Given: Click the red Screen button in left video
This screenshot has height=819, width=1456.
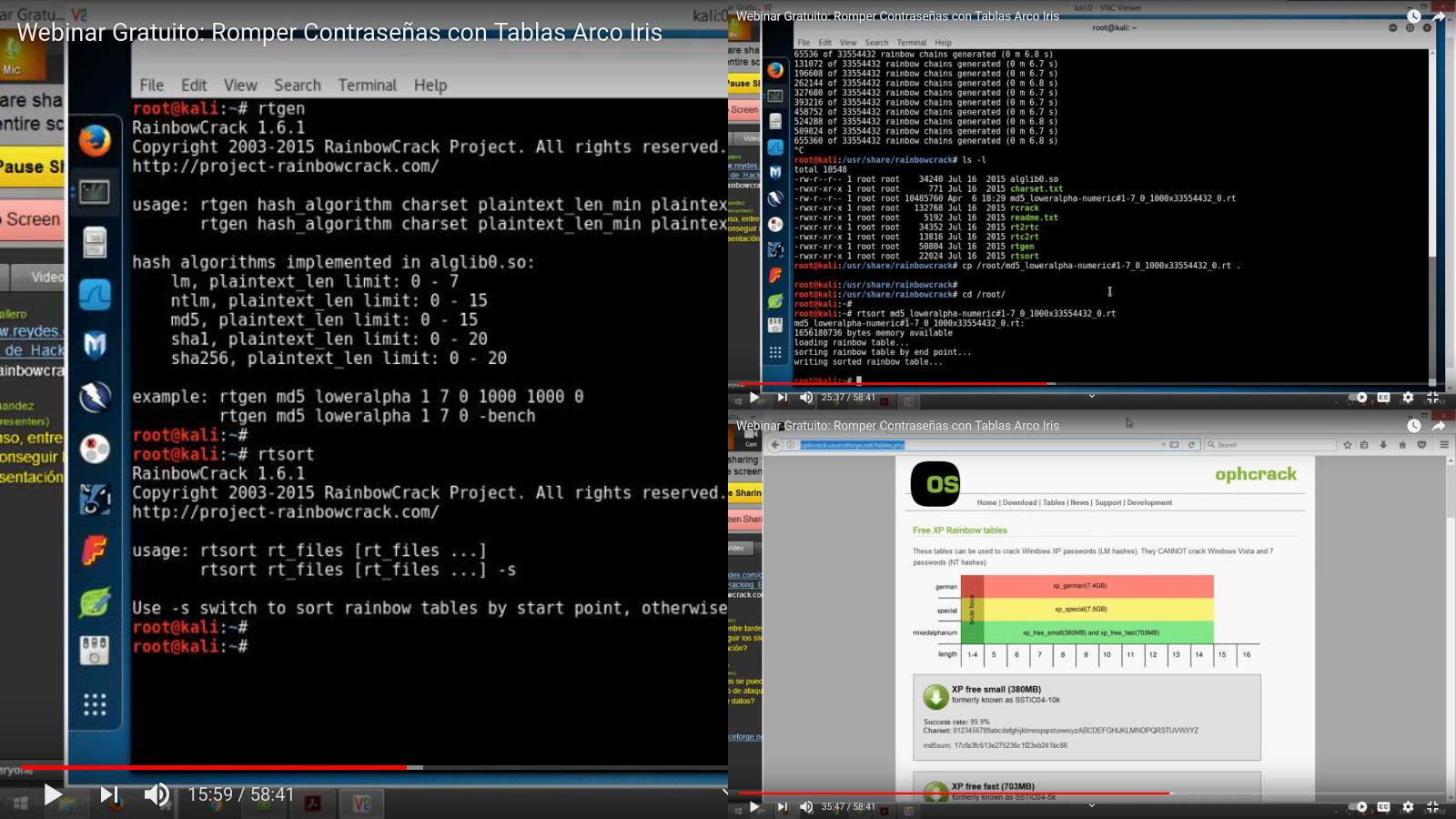Looking at the screenshot, I should [32, 219].
